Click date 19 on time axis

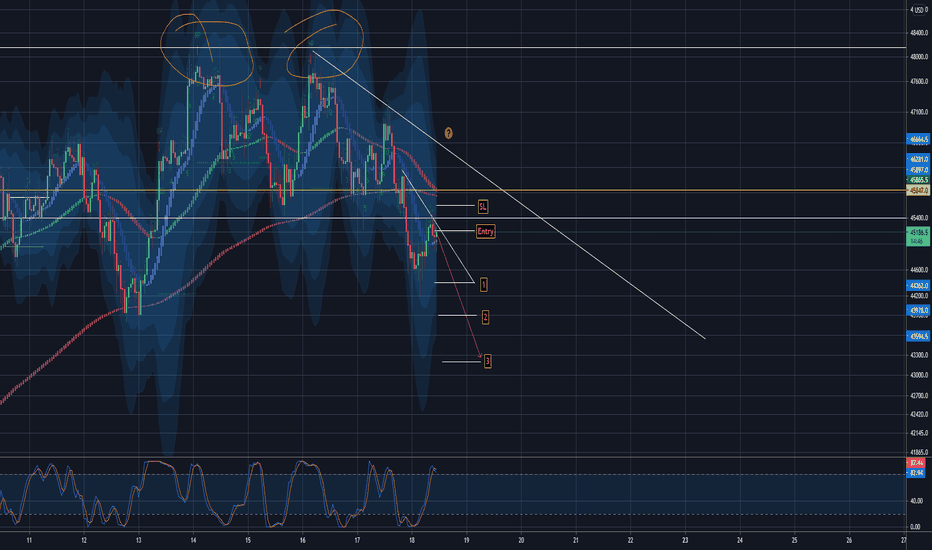coord(467,540)
